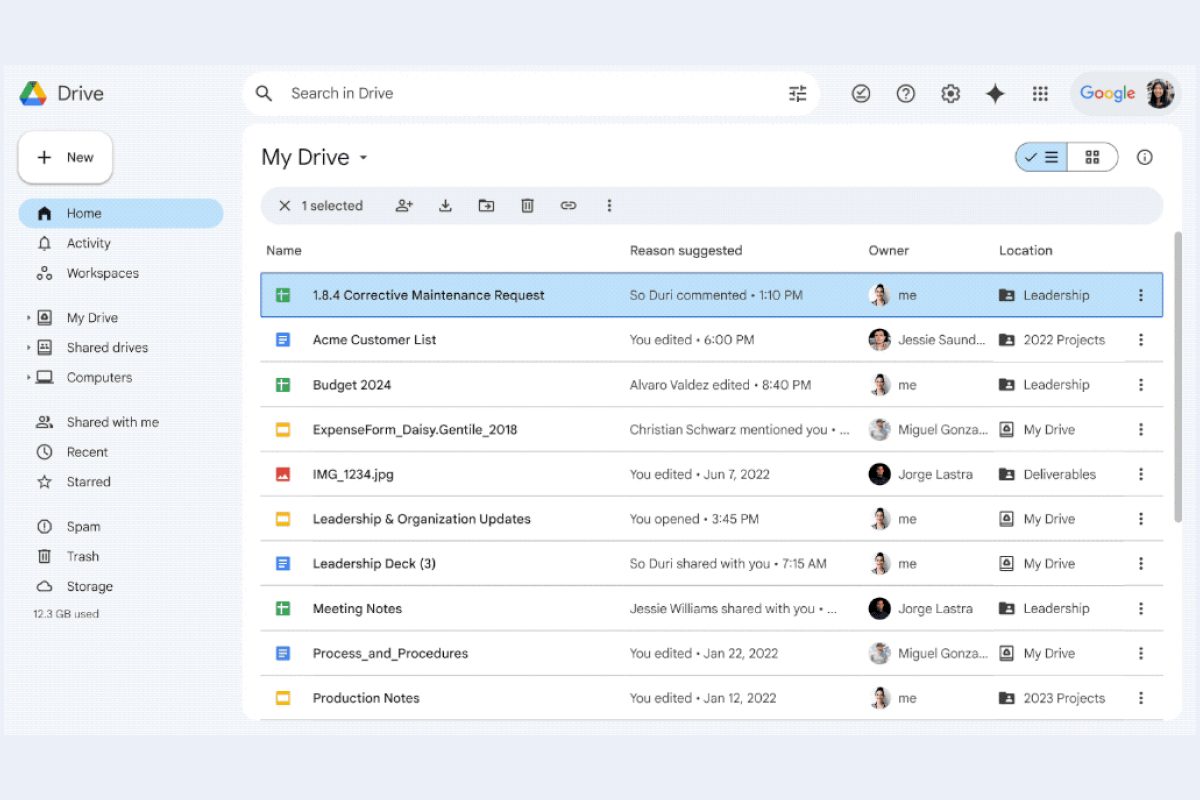The height and width of the screenshot is (800, 1200).
Task: Copy a link to the selected file
Action: [x=568, y=205]
